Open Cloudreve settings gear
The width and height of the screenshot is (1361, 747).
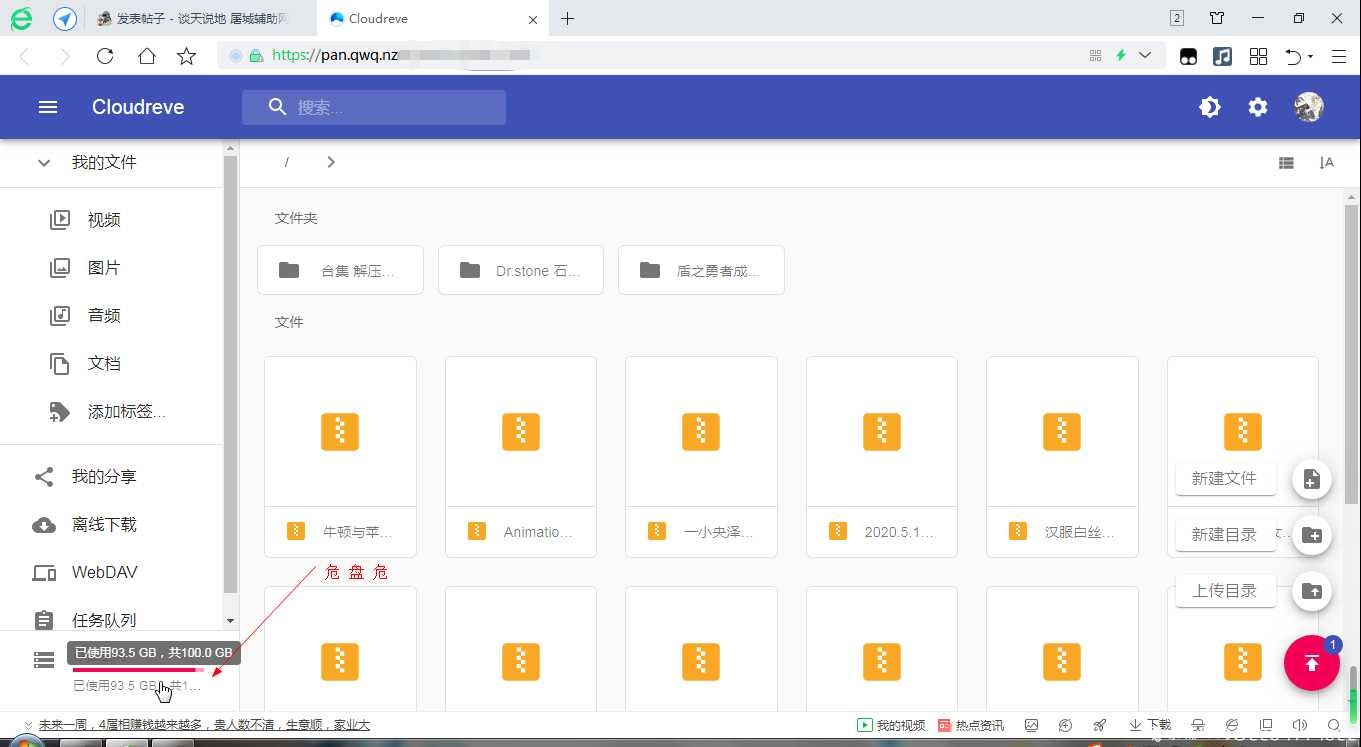1258,107
